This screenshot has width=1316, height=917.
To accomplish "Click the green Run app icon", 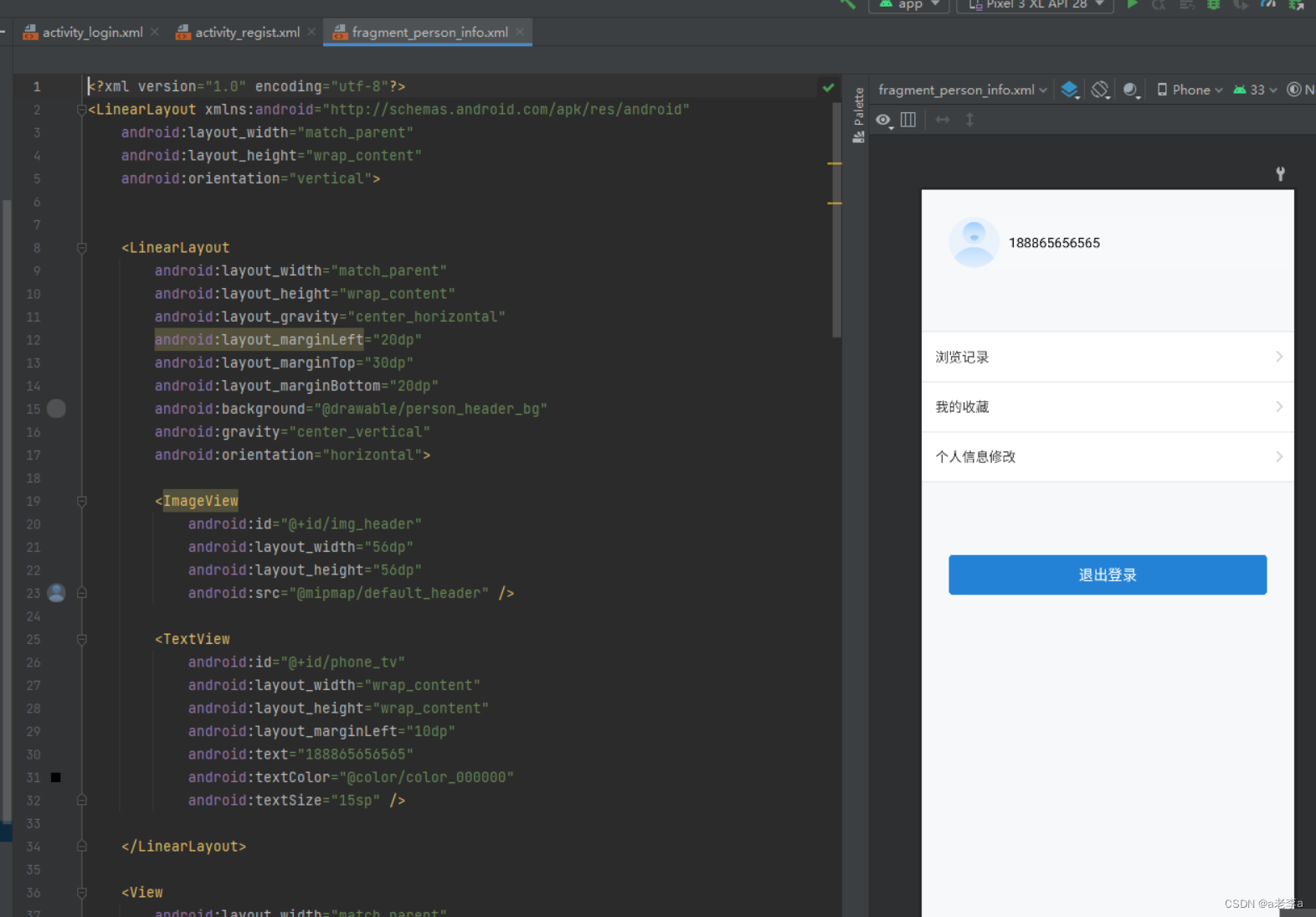I will tap(1133, 4).
